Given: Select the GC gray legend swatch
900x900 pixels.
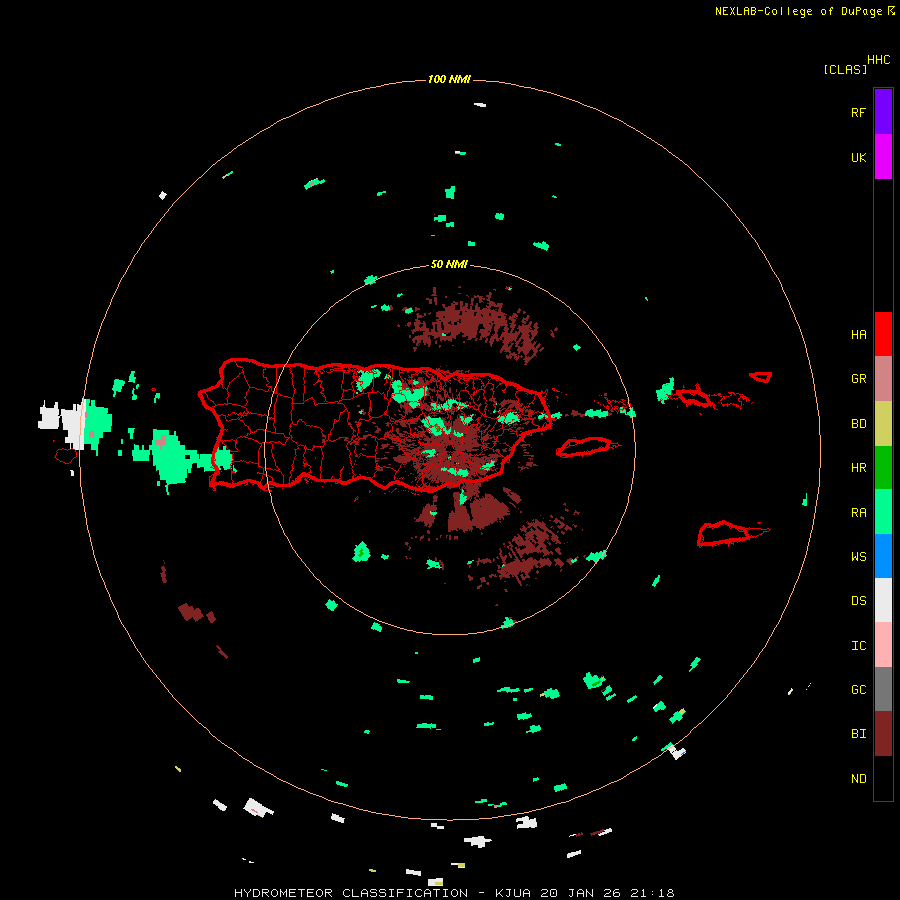Looking at the screenshot, I should pyautogui.click(x=883, y=689).
